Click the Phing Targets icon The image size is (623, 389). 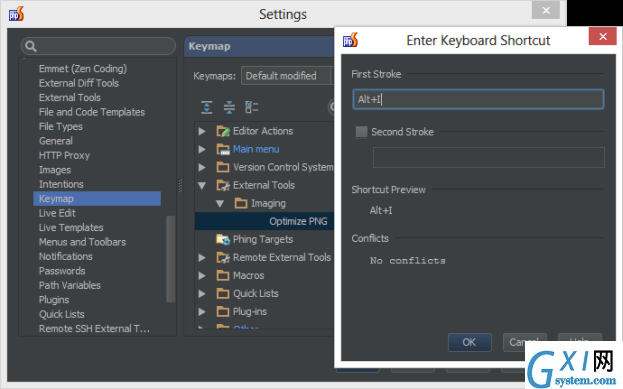click(223, 239)
